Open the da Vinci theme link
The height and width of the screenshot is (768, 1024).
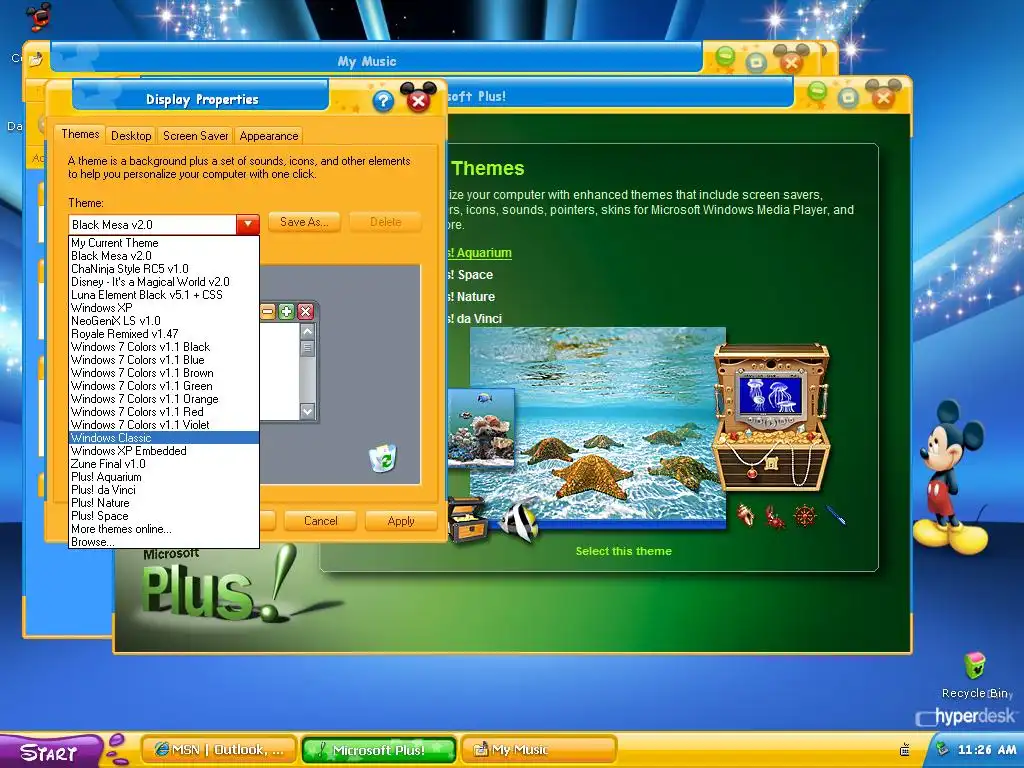pyautogui.click(x=475, y=319)
